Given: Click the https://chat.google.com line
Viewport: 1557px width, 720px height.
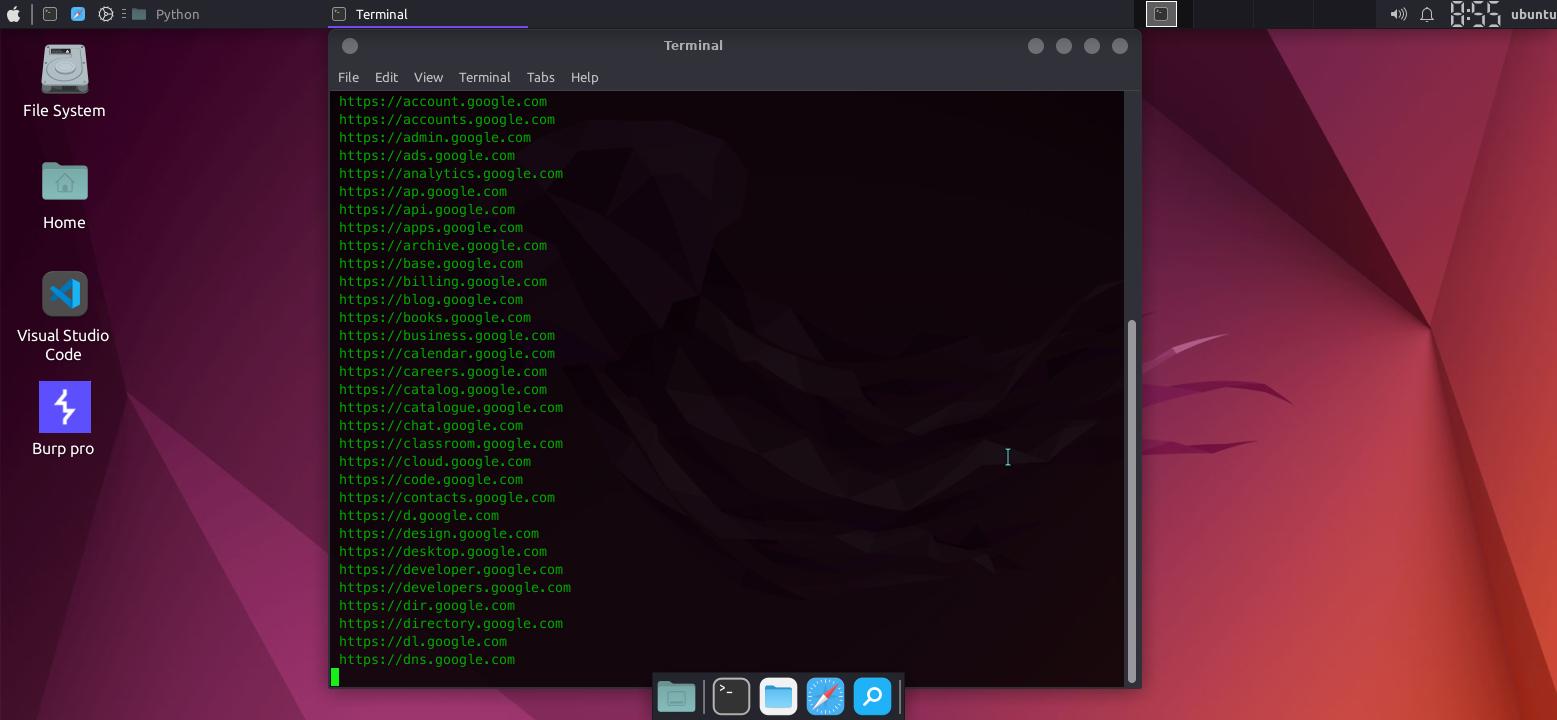Looking at the screenshot, I should tap(431, 425).
